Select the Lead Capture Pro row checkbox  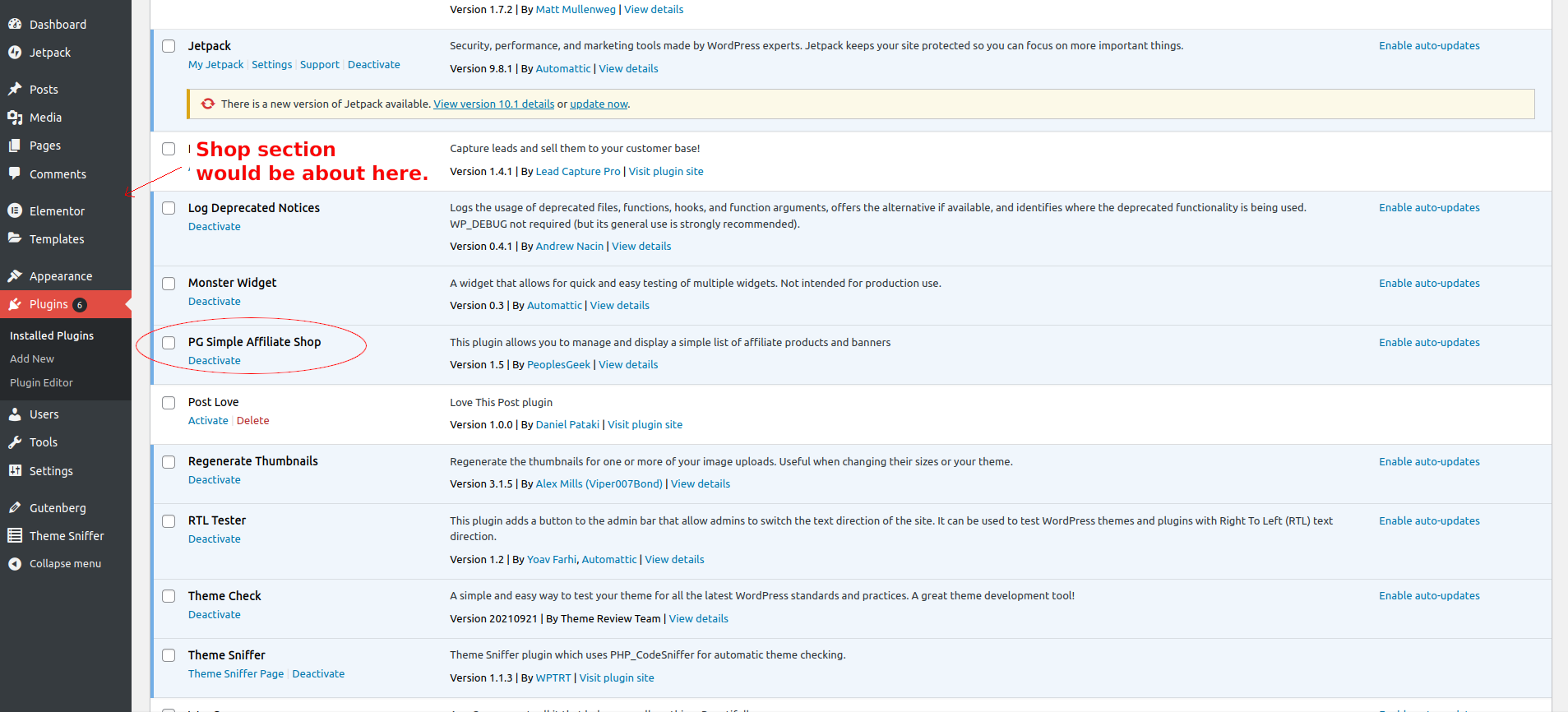(169, 149)
